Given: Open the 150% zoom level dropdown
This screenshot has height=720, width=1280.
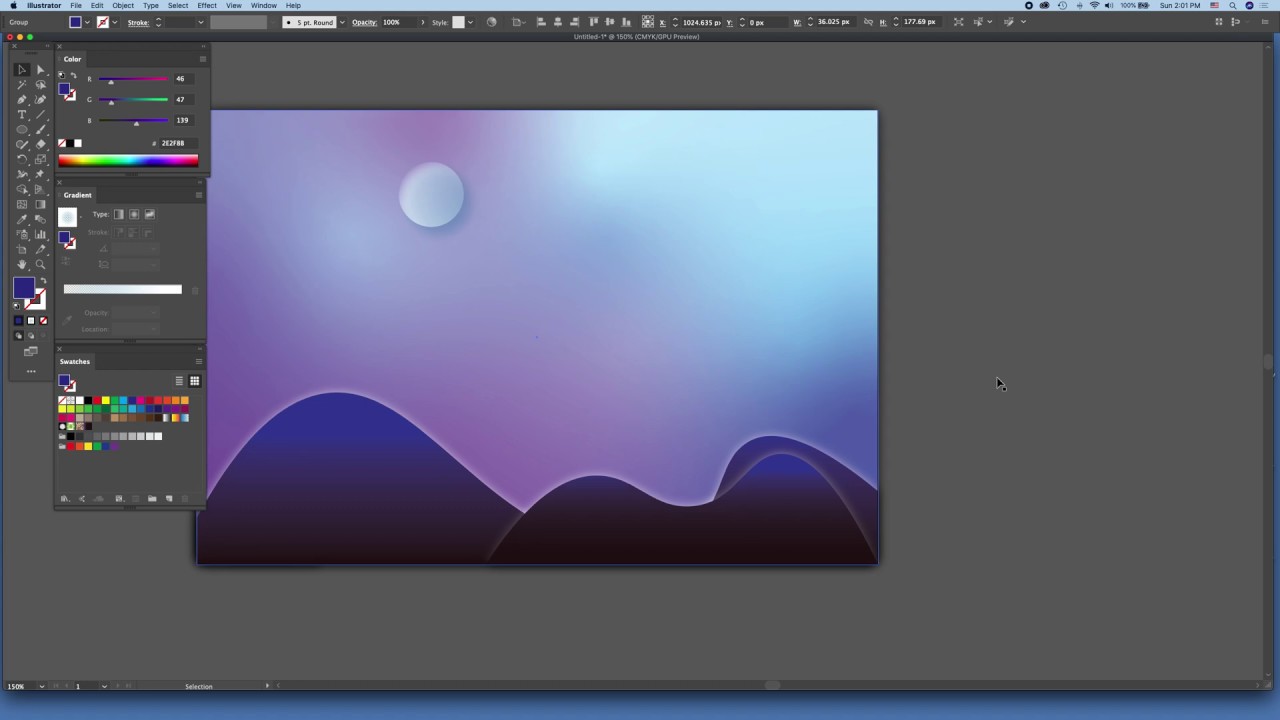Looking at the screenshot, I should click(x=41, y=686).
